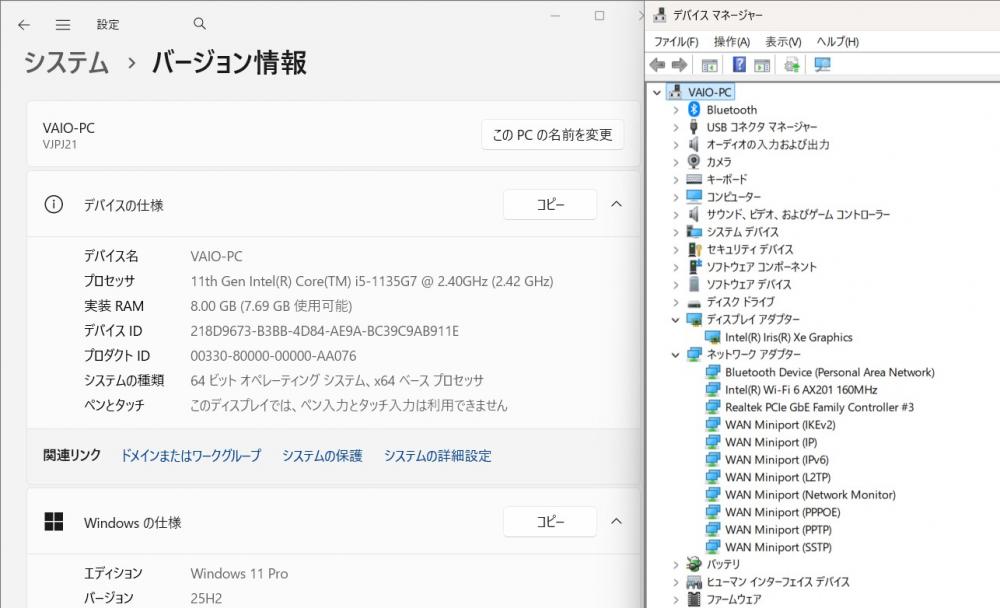Click Show/Hide console tree toolbar icon
The image size is (1000, 608).
(x=709, y=64)
